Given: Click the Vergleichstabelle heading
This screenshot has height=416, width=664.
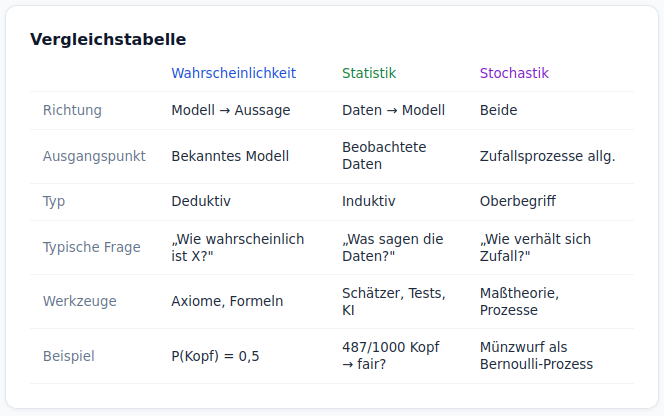Looking at the screenshot, I should click(108, 40).
